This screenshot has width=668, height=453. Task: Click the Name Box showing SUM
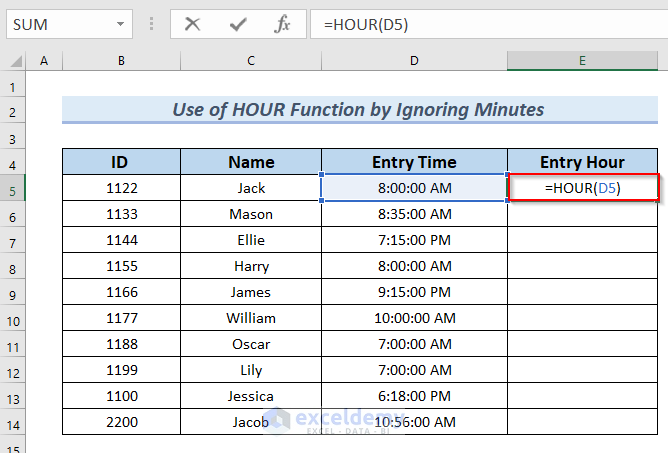click(x=55, y=24)
